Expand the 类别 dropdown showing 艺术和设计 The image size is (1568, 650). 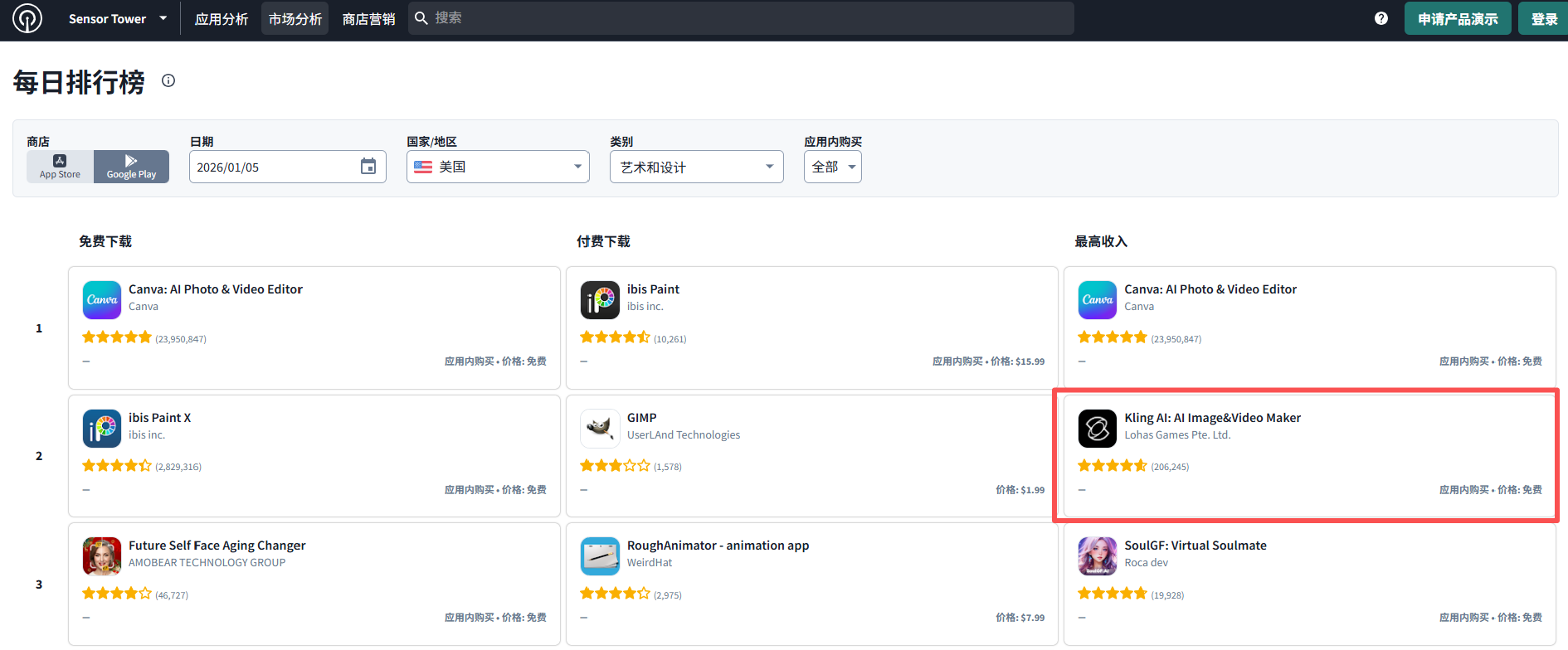(x=696, y=167)
